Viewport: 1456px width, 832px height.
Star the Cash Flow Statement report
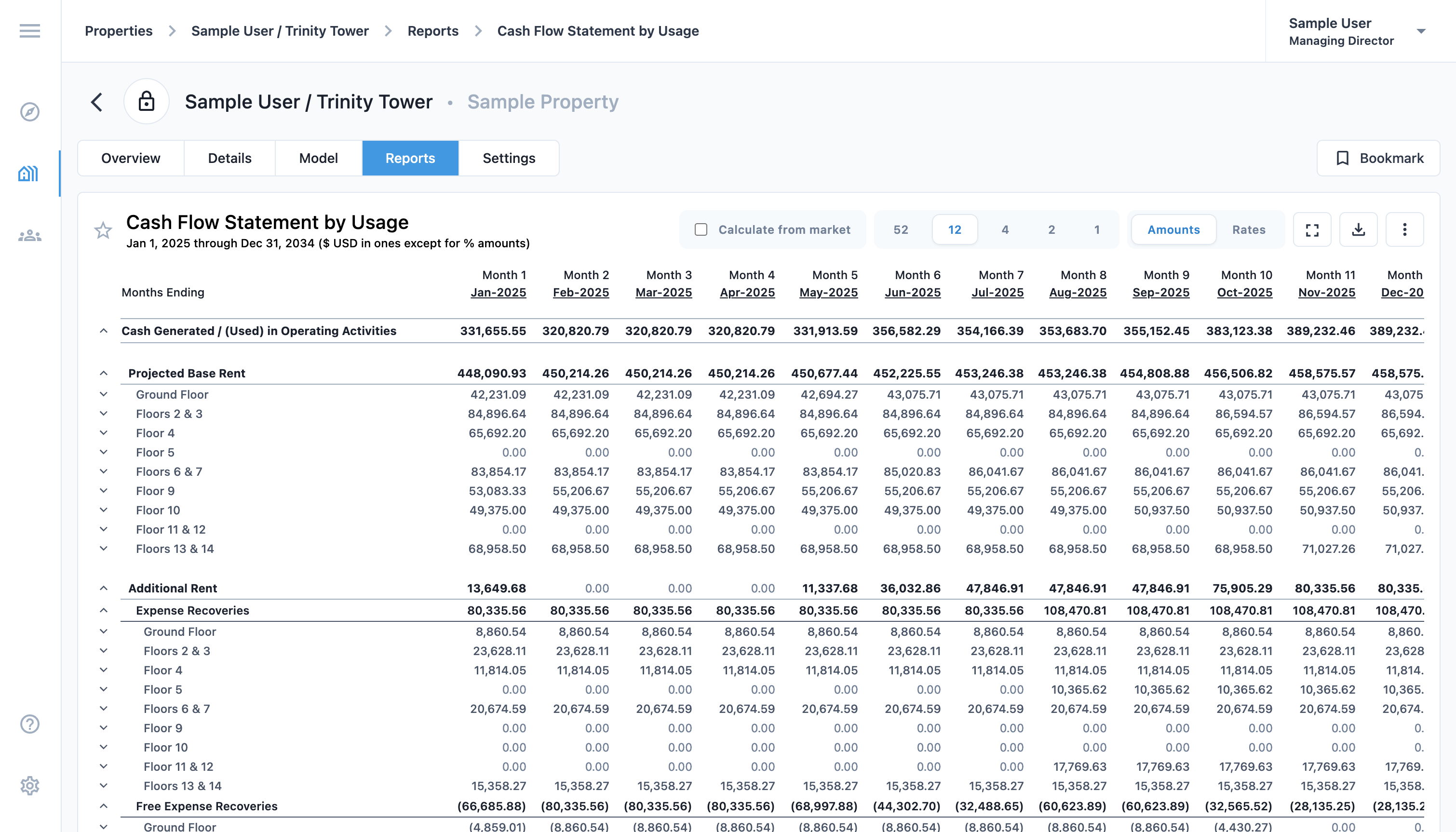click(103, 230)
